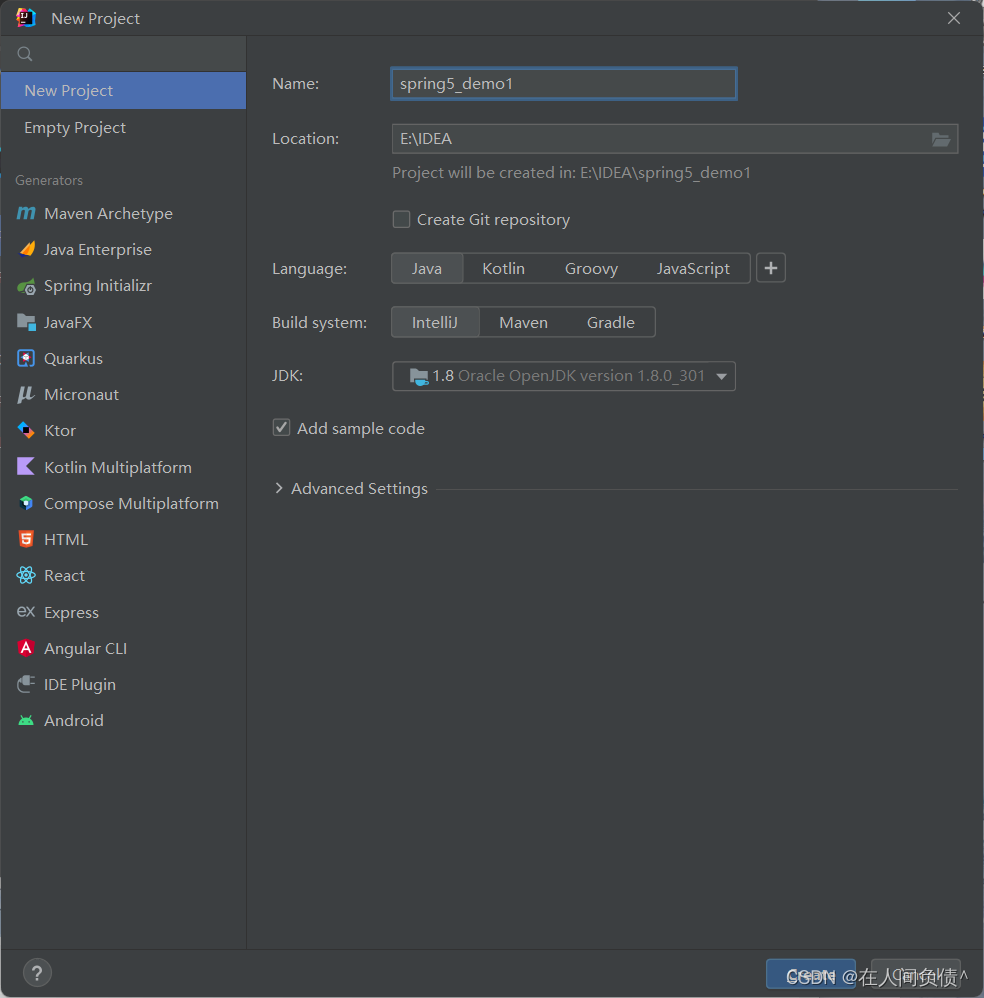Expand Advanced Settings section

279,488
